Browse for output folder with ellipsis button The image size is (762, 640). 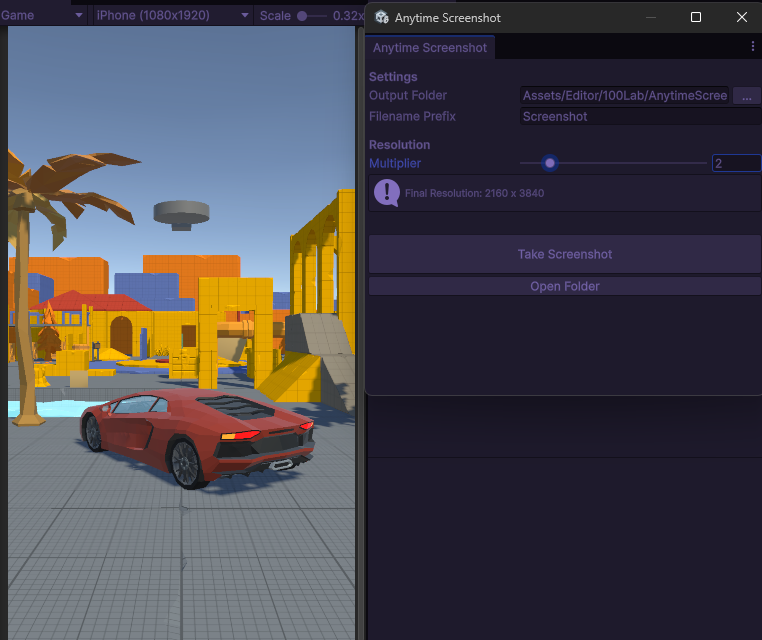click(746, 96)
